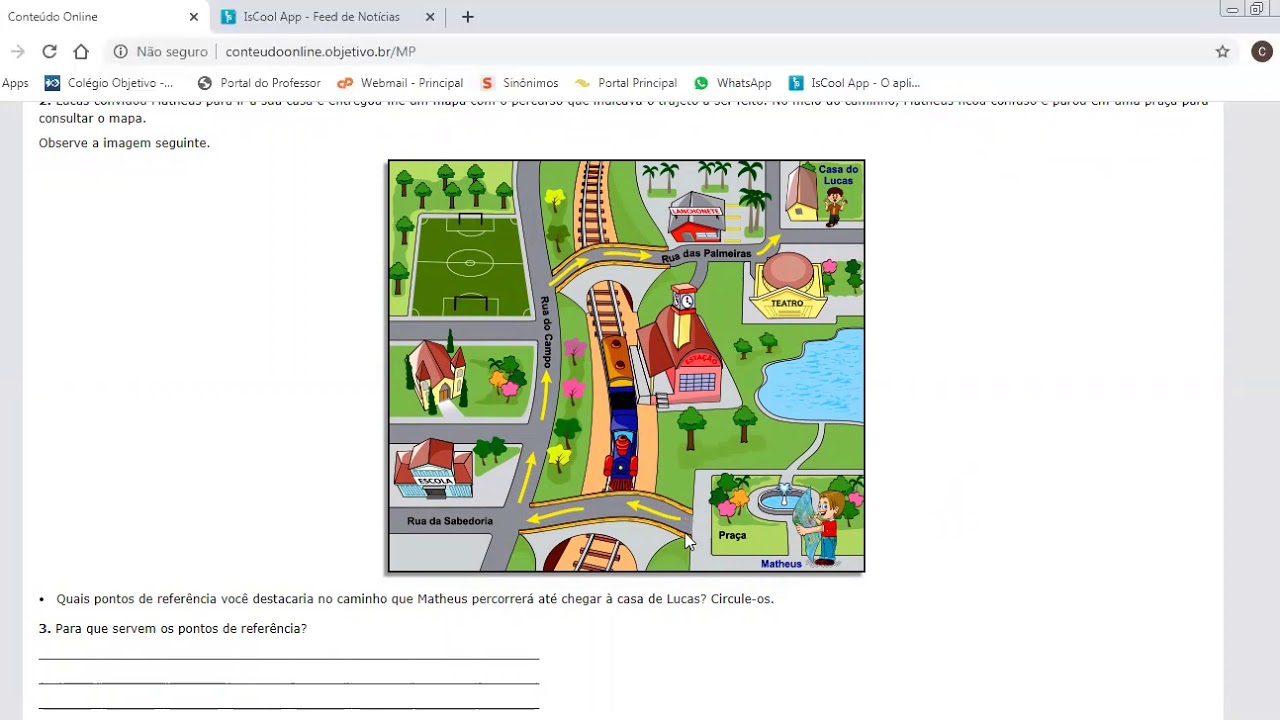Click the text 'Observe a imagem seguinte.'
Image resolution: width=1280 pixels, height=720 pixels.
point(124,143)
